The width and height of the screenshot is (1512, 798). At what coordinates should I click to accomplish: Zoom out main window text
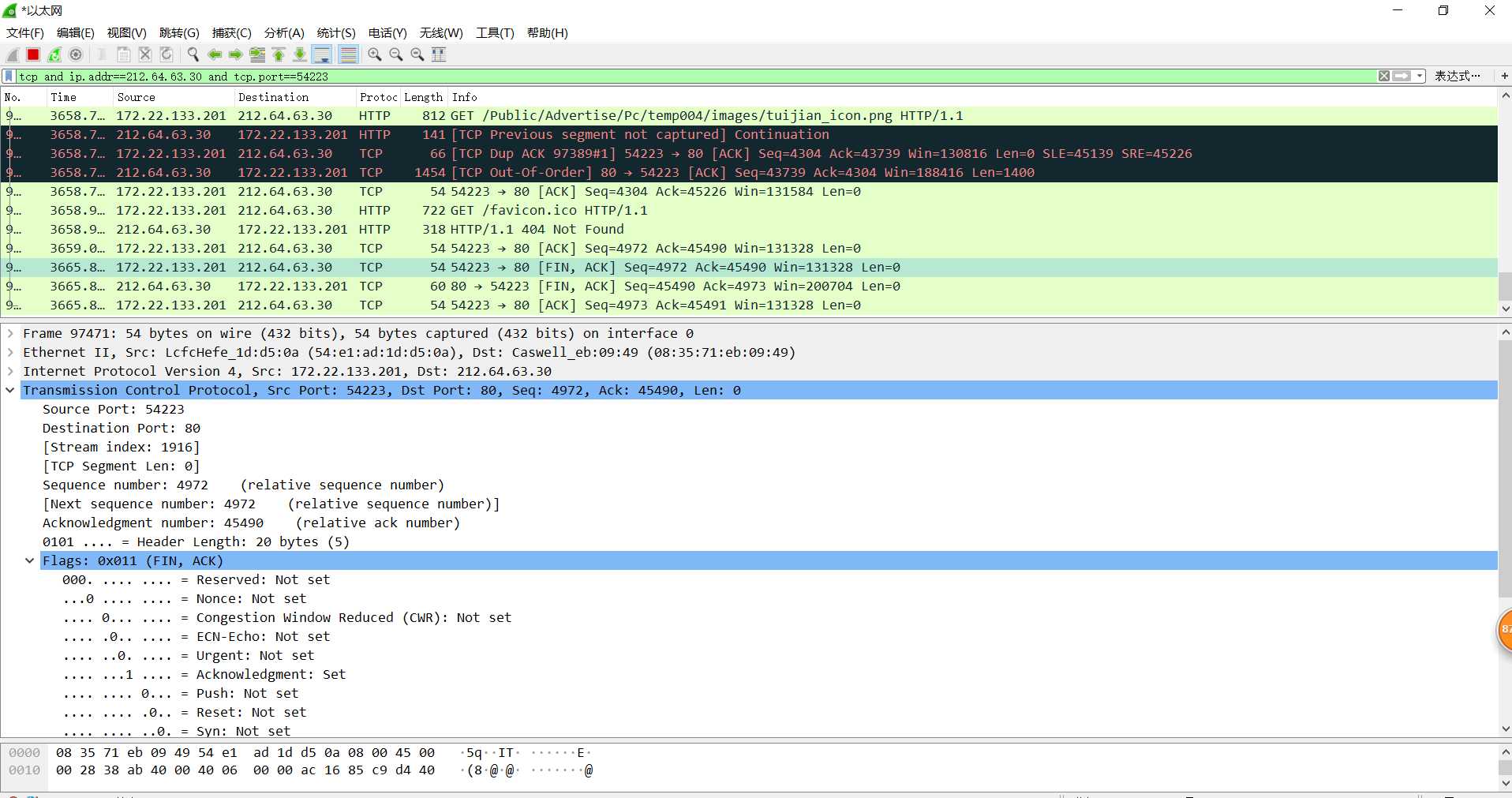tap(396, 54)
